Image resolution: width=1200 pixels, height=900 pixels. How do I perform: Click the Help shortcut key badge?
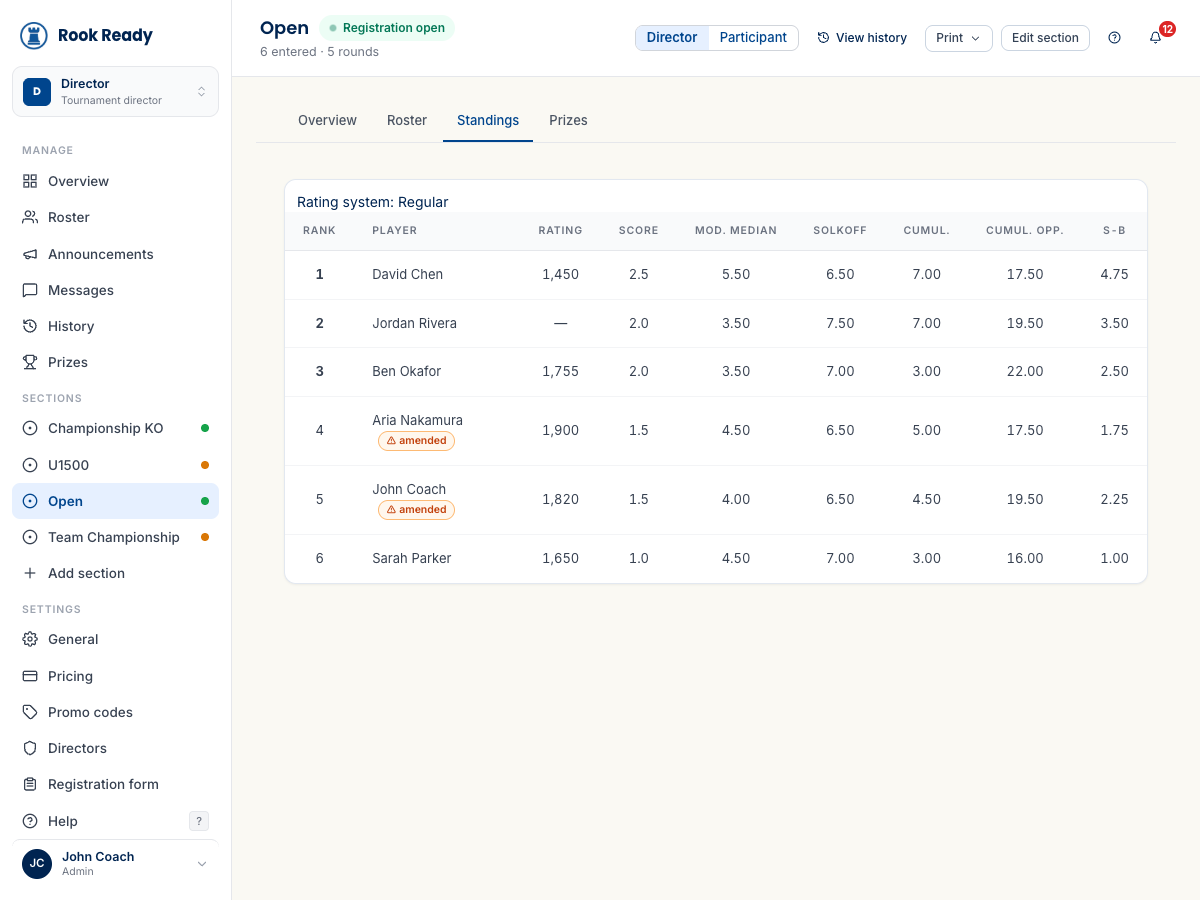(199, 821)
